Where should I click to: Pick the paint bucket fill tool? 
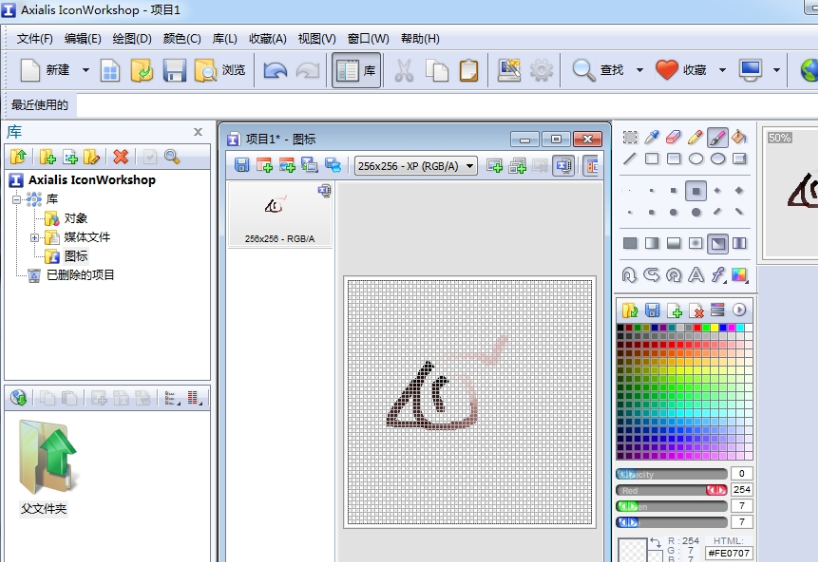[739, 137]
